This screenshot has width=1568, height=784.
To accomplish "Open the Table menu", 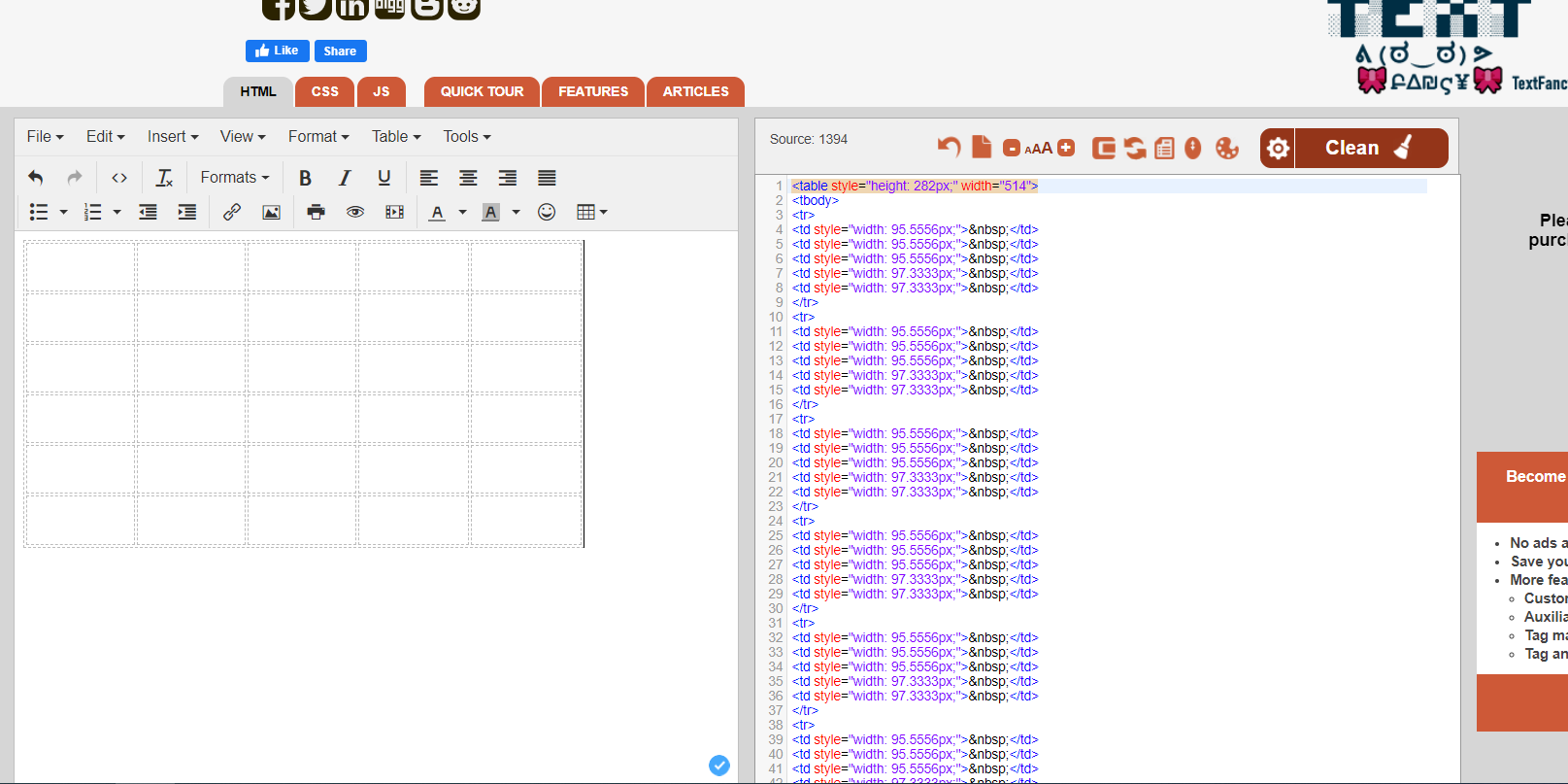I will click(x=396, y=137).
